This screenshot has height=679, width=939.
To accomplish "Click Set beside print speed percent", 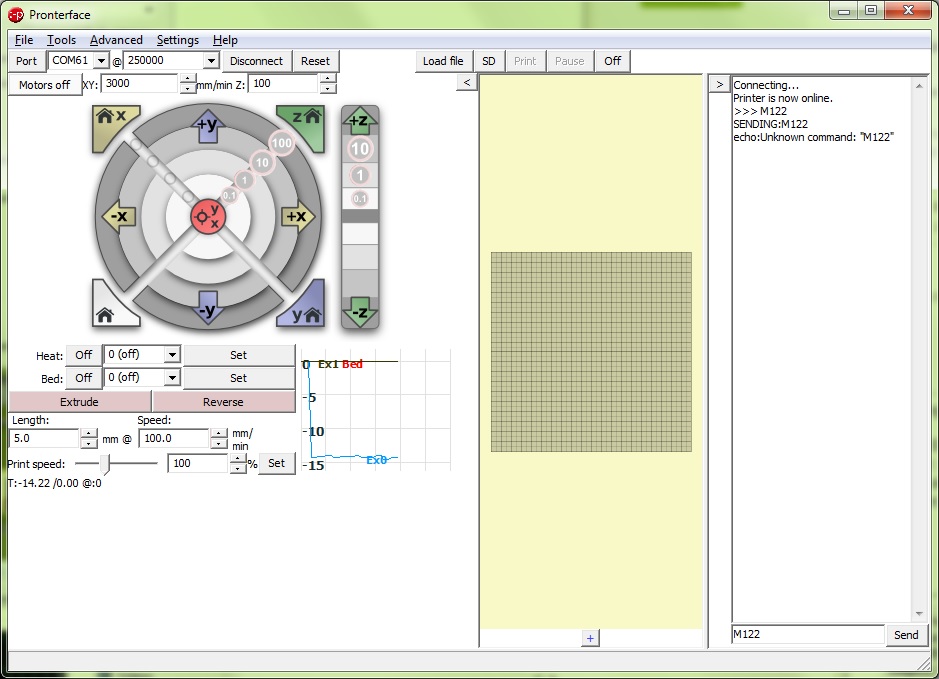I will (x=276, y=463).
